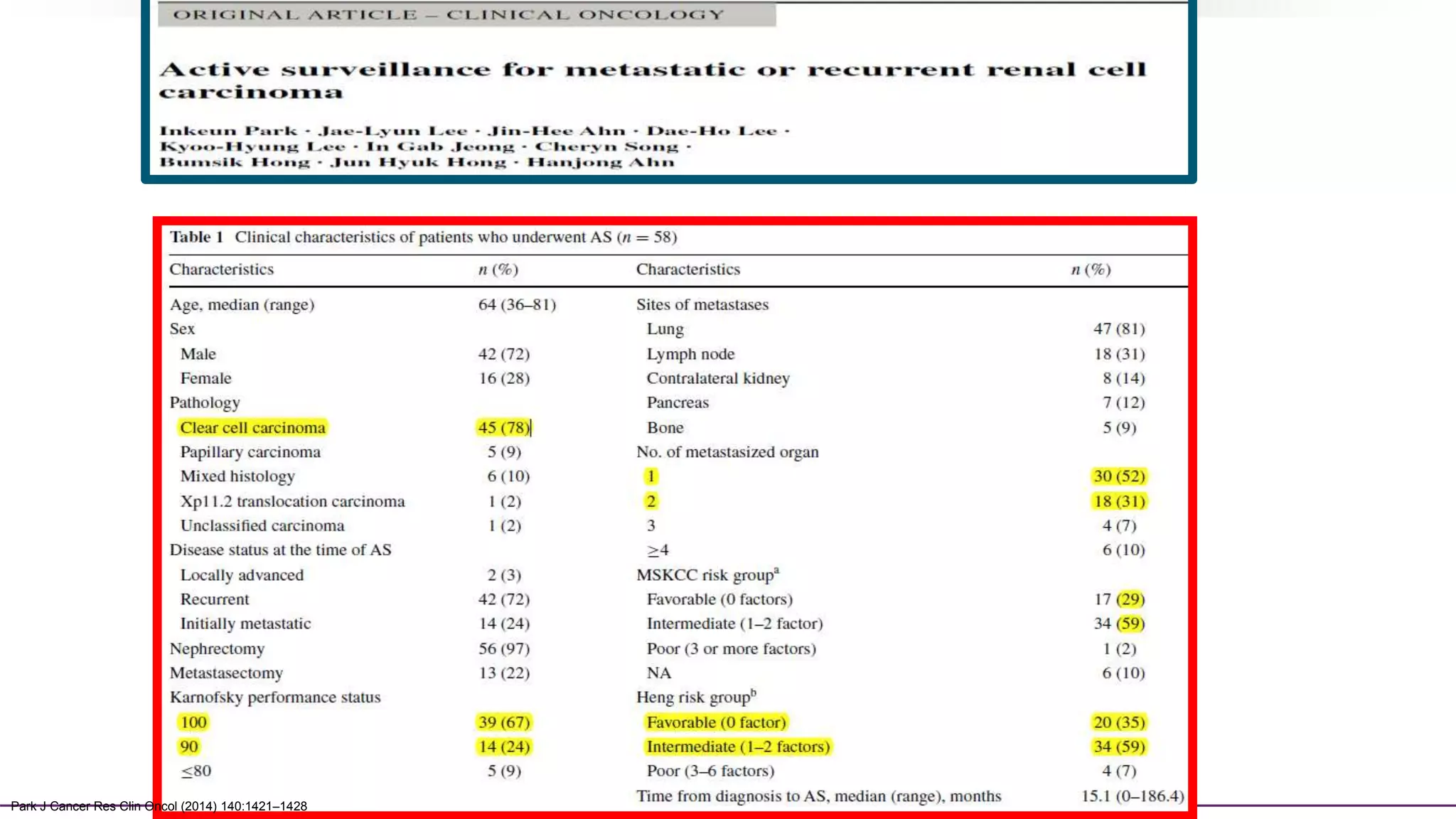Click the highlighted 45 (78) value

point(503,427)
